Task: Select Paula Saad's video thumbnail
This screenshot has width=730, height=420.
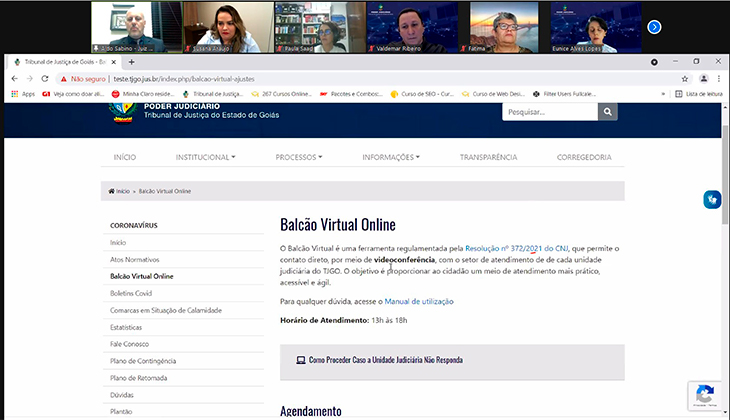Action: [x=320, y=27]
